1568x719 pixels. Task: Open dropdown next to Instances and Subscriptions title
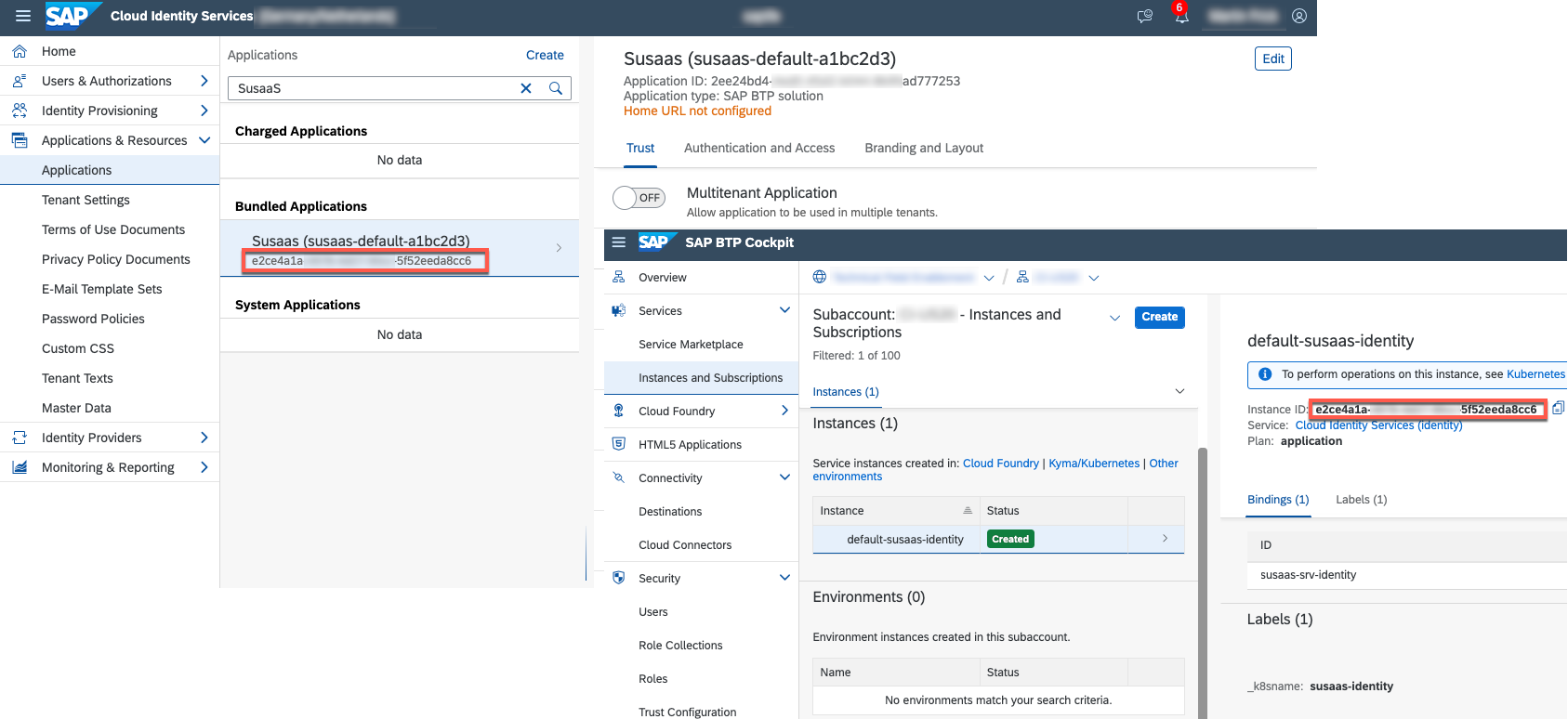pyautogui.click(x=1114, y=318)
